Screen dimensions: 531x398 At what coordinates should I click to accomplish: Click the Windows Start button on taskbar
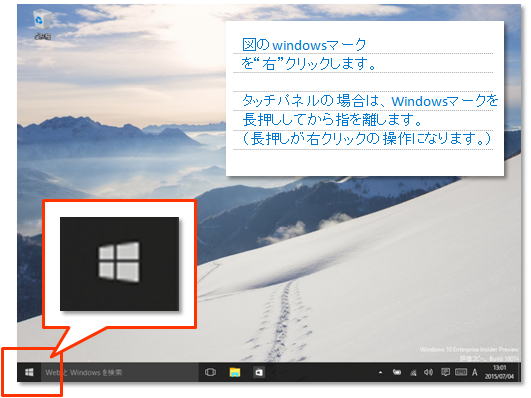(x=29, y=373)
